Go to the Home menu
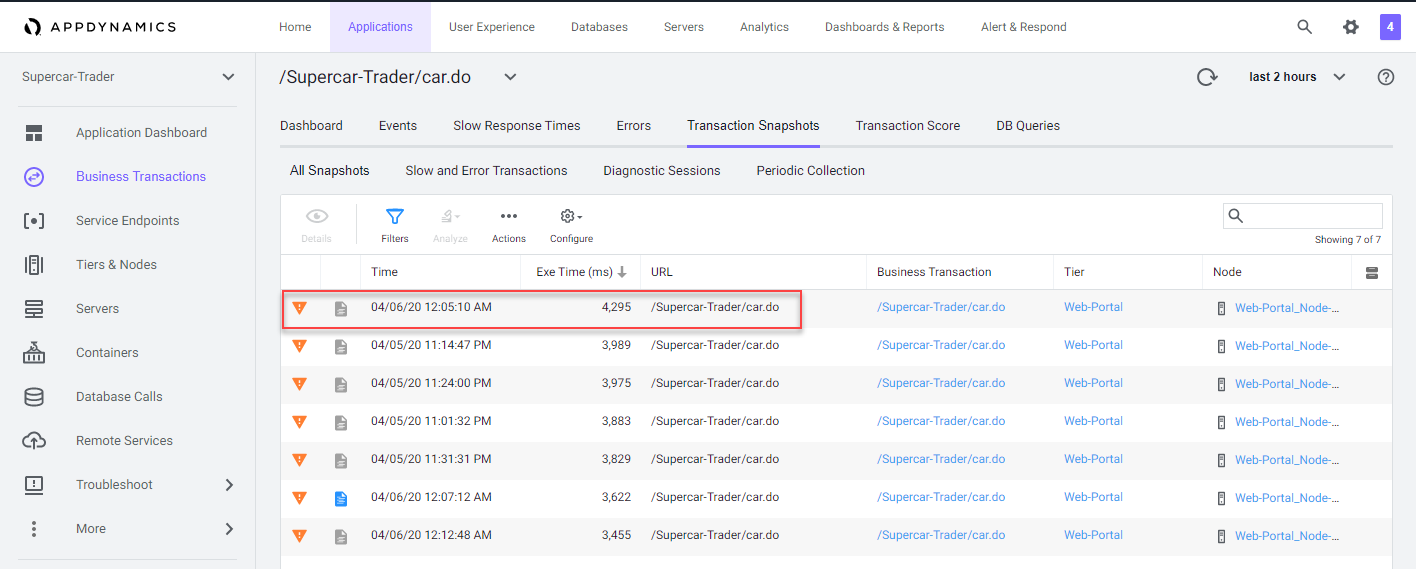Screen dimensions: 1416x569 pyautogui.click(x=295, y=27)
